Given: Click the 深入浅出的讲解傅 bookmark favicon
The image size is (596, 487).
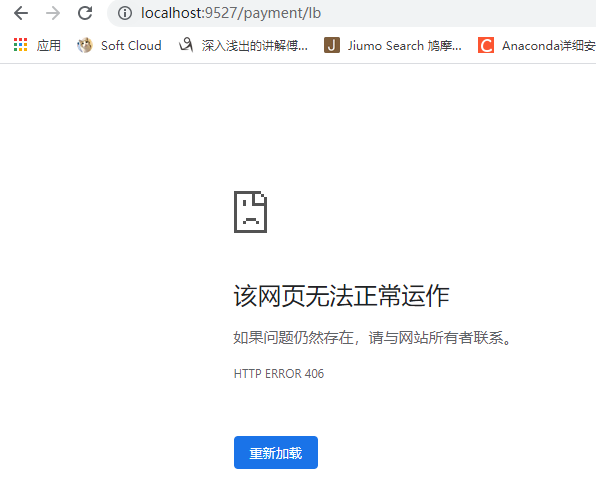Looking at the screenshot, I should point(186,45).
